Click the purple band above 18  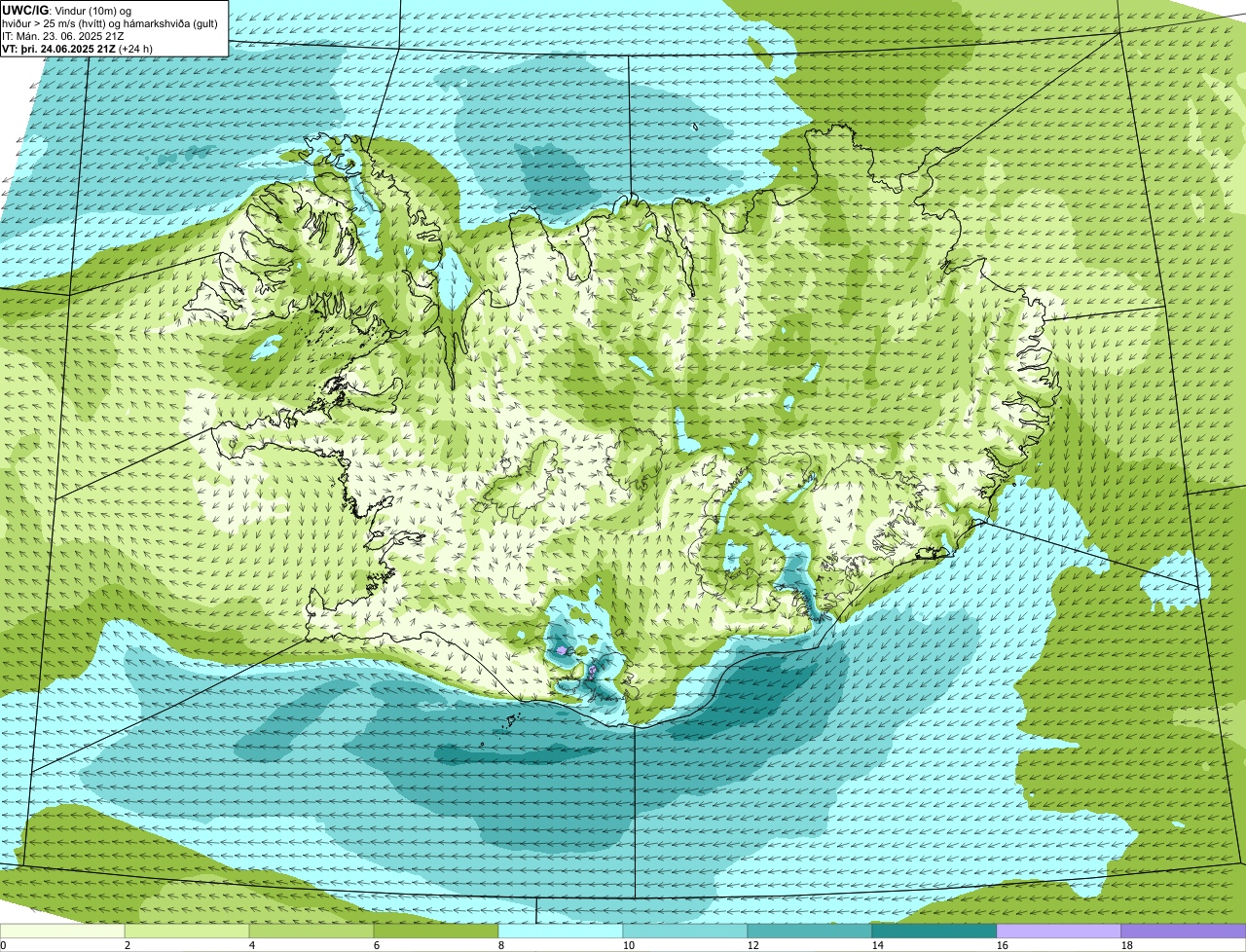[x=1184, y=931]
